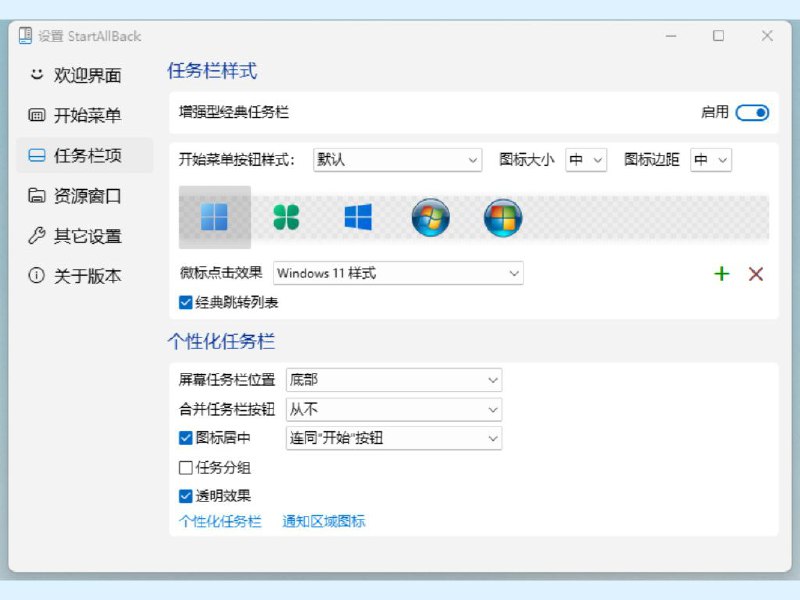Uncheck the 图标居中 checkbox
This screenshot has width=800, height=600.
pyautogui.click(x=186, y=438)
